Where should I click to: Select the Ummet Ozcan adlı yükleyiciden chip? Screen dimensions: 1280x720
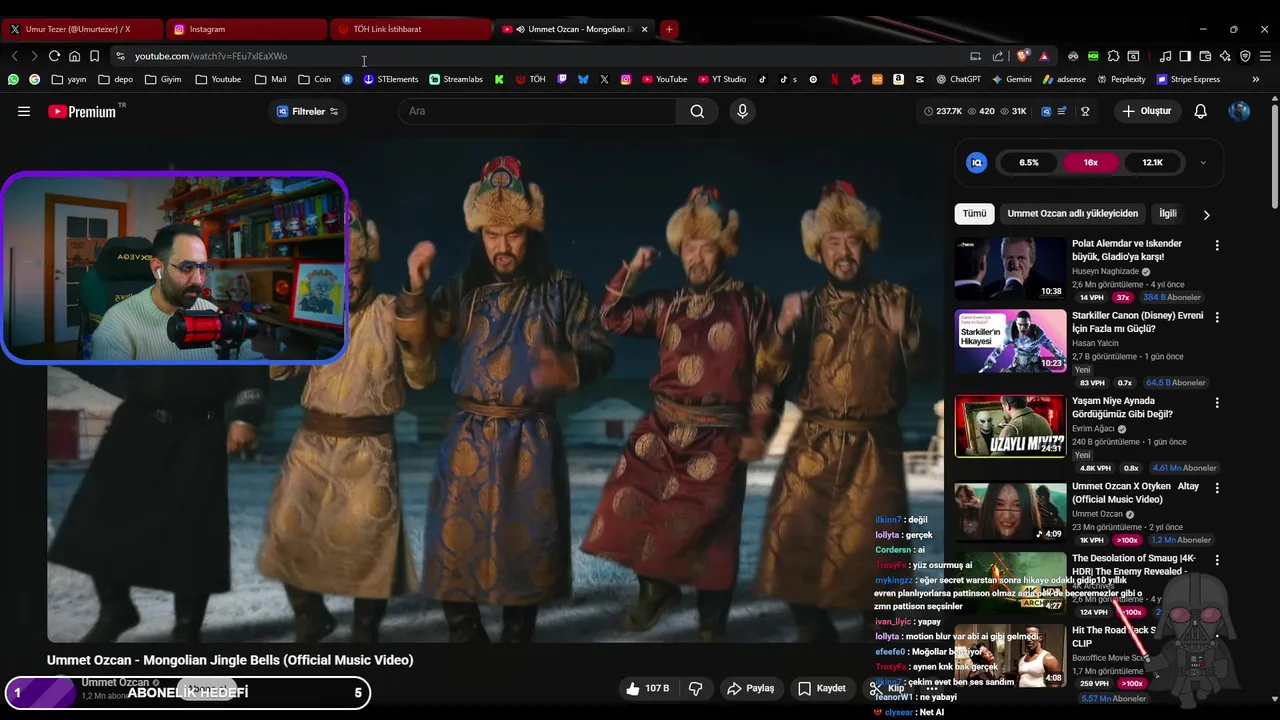(x=1072, y=213)
